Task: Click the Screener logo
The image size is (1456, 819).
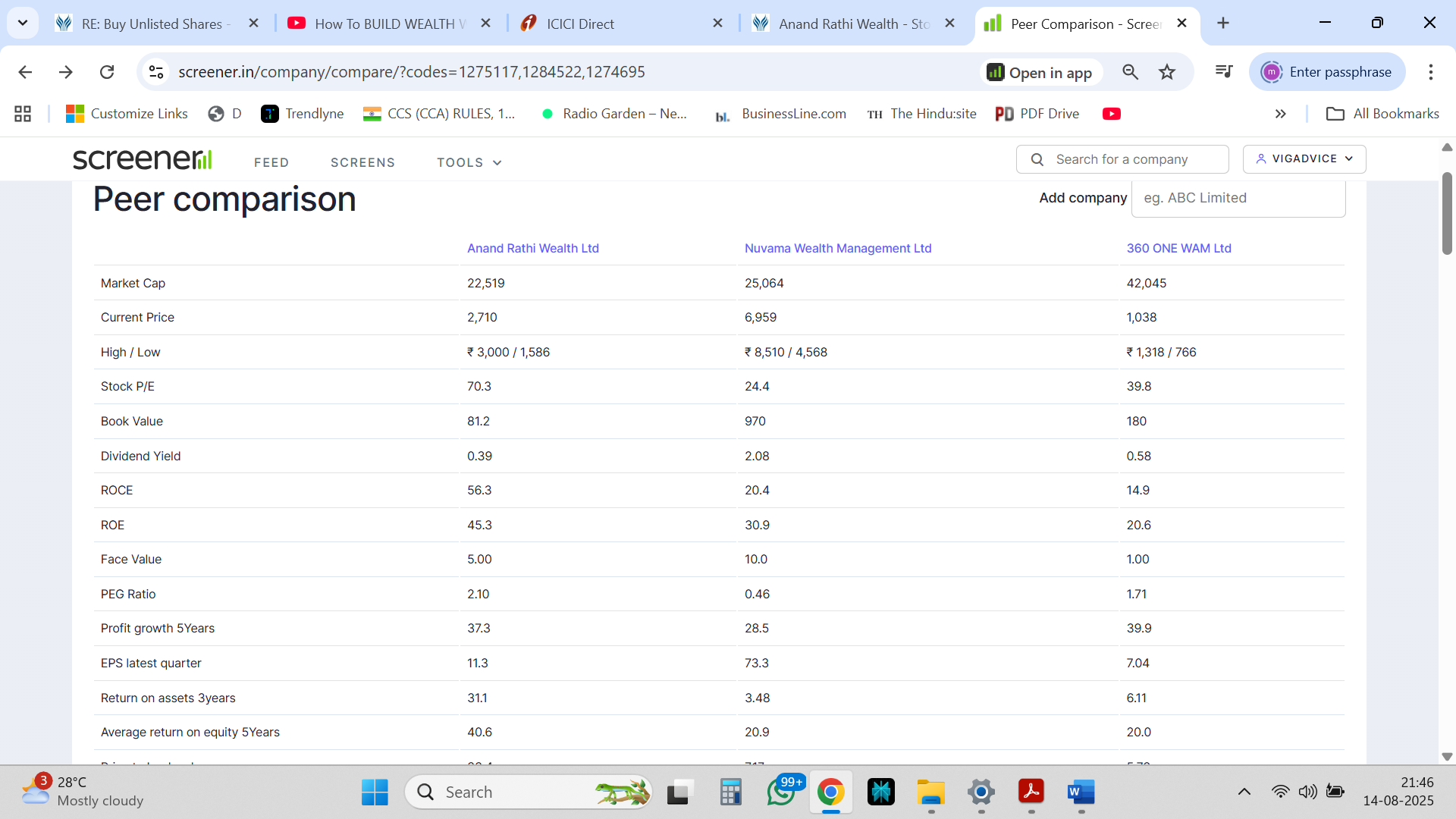Action: 142,159
